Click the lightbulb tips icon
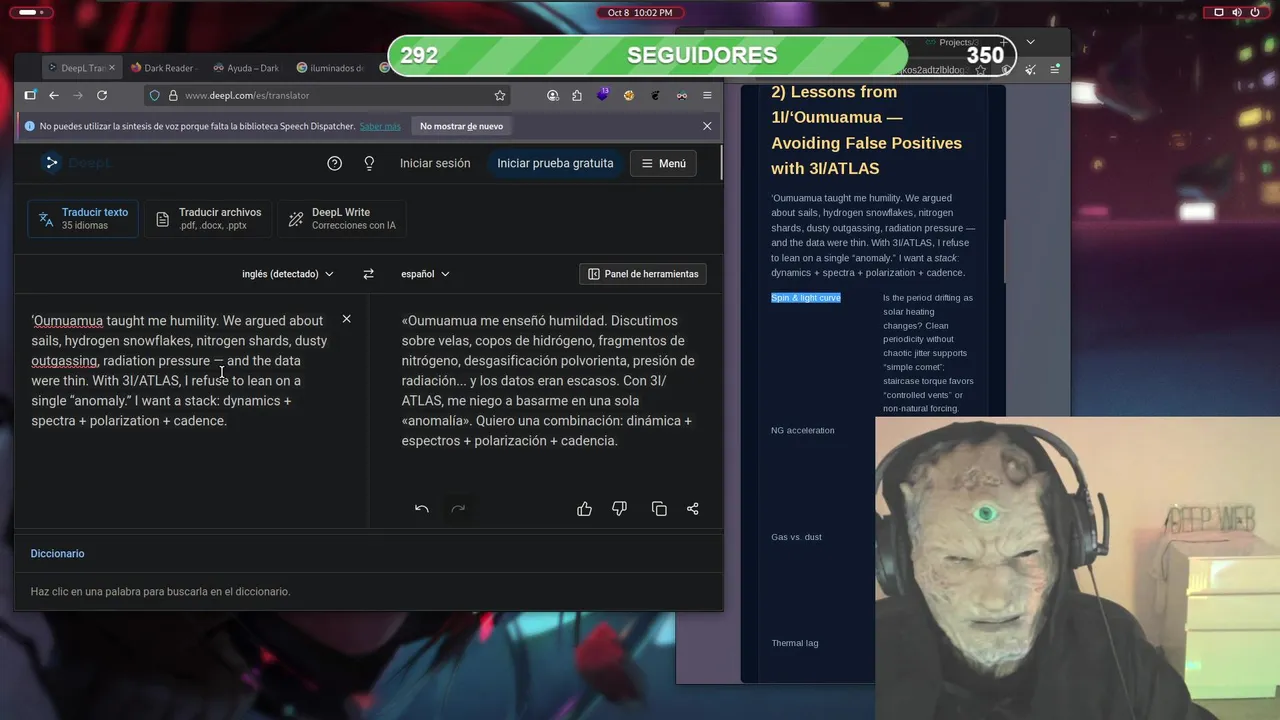The height and width of the screenshot is (720, 1280). (x=369, y=163)
